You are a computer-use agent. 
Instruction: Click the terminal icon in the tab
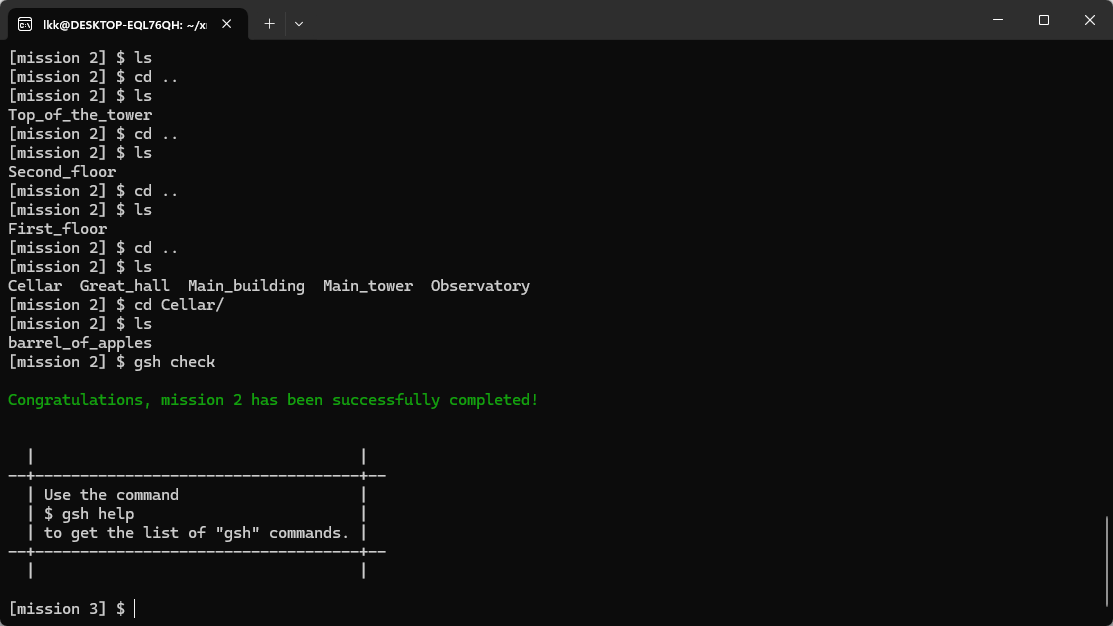point(26,24)
